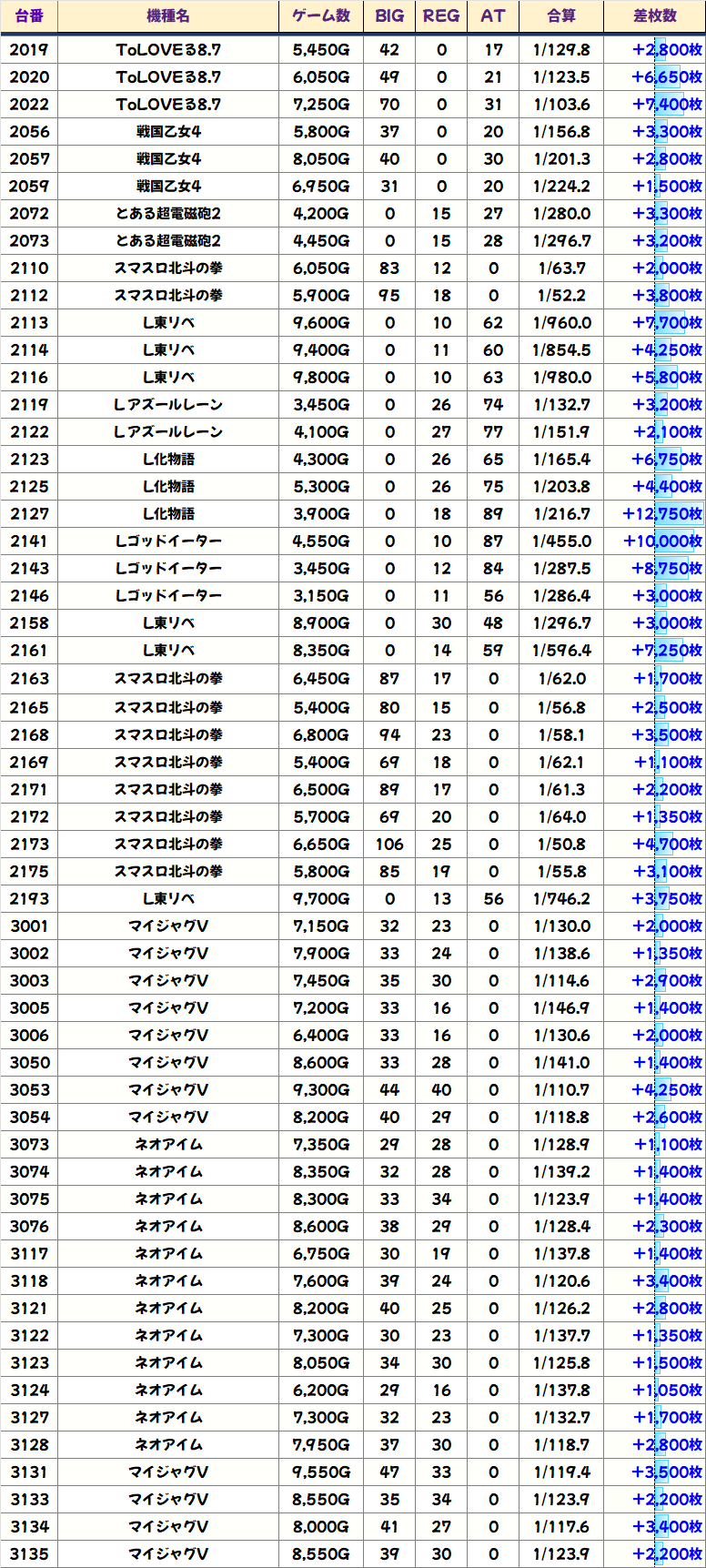706x1568 pixels.
Task: Sort by the ゲーム数 column header
Action: tap(321, 16)
